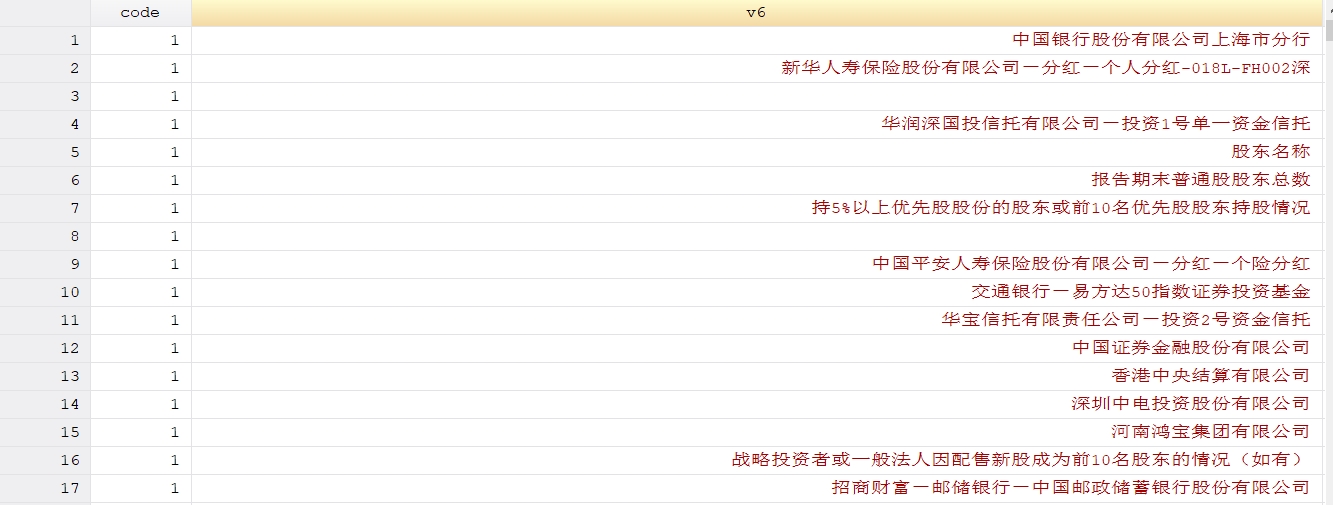Click cell starting '战略投资者或一般法人'
The height and width of the screenshot is (505, 1333).
pos(757,460)
